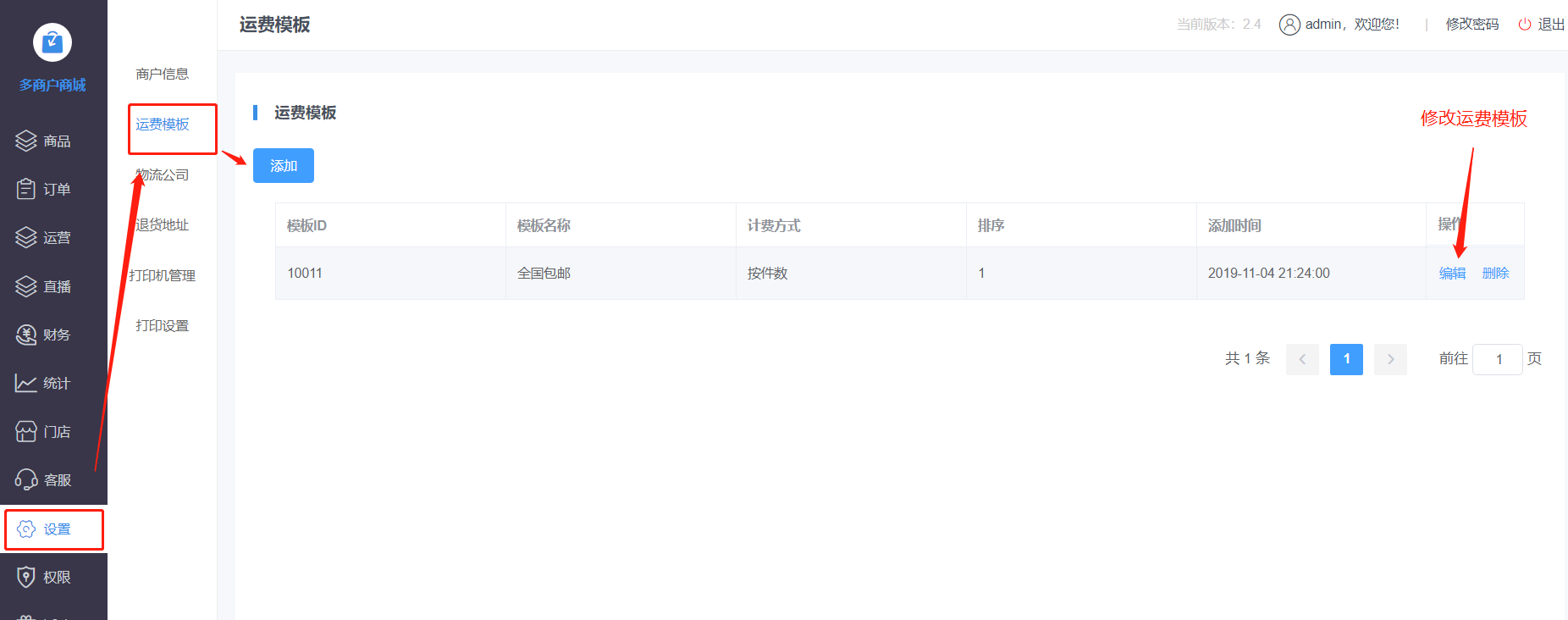Image resolution: width=1568 pixels, height=620 pixels.
Task: Open the 门店 menu label
Action: [57, 431]
